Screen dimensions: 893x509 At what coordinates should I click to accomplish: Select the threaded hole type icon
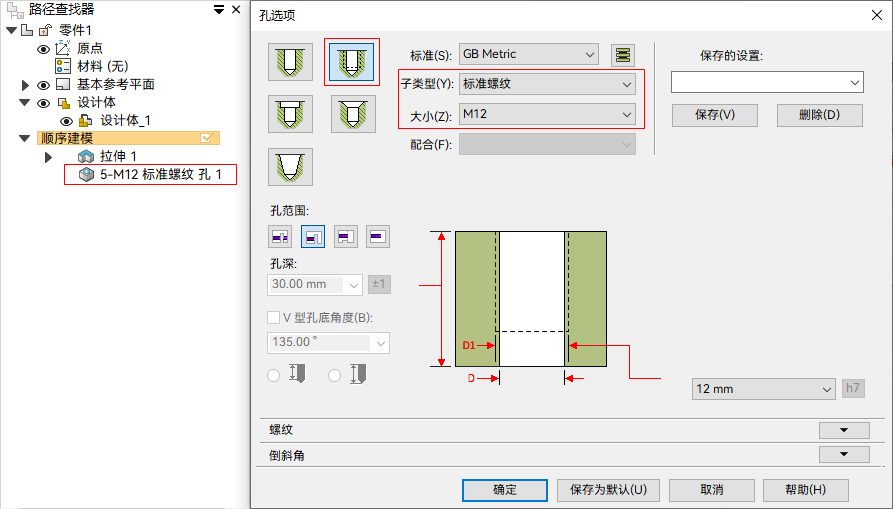point(352,61)
